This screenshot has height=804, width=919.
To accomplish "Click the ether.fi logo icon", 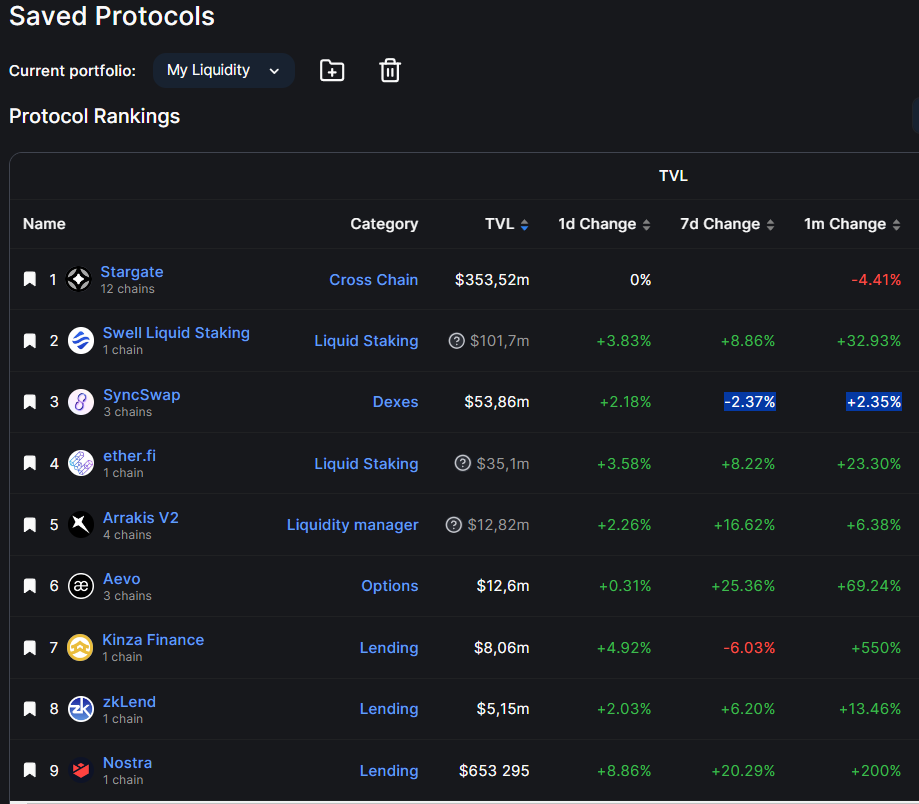I will pos(81,463).
